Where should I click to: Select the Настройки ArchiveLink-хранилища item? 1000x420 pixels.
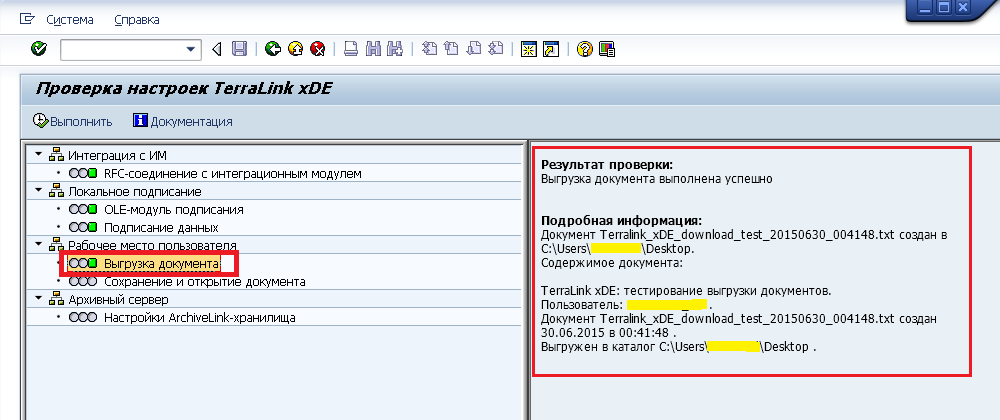[x=199, y=318]
